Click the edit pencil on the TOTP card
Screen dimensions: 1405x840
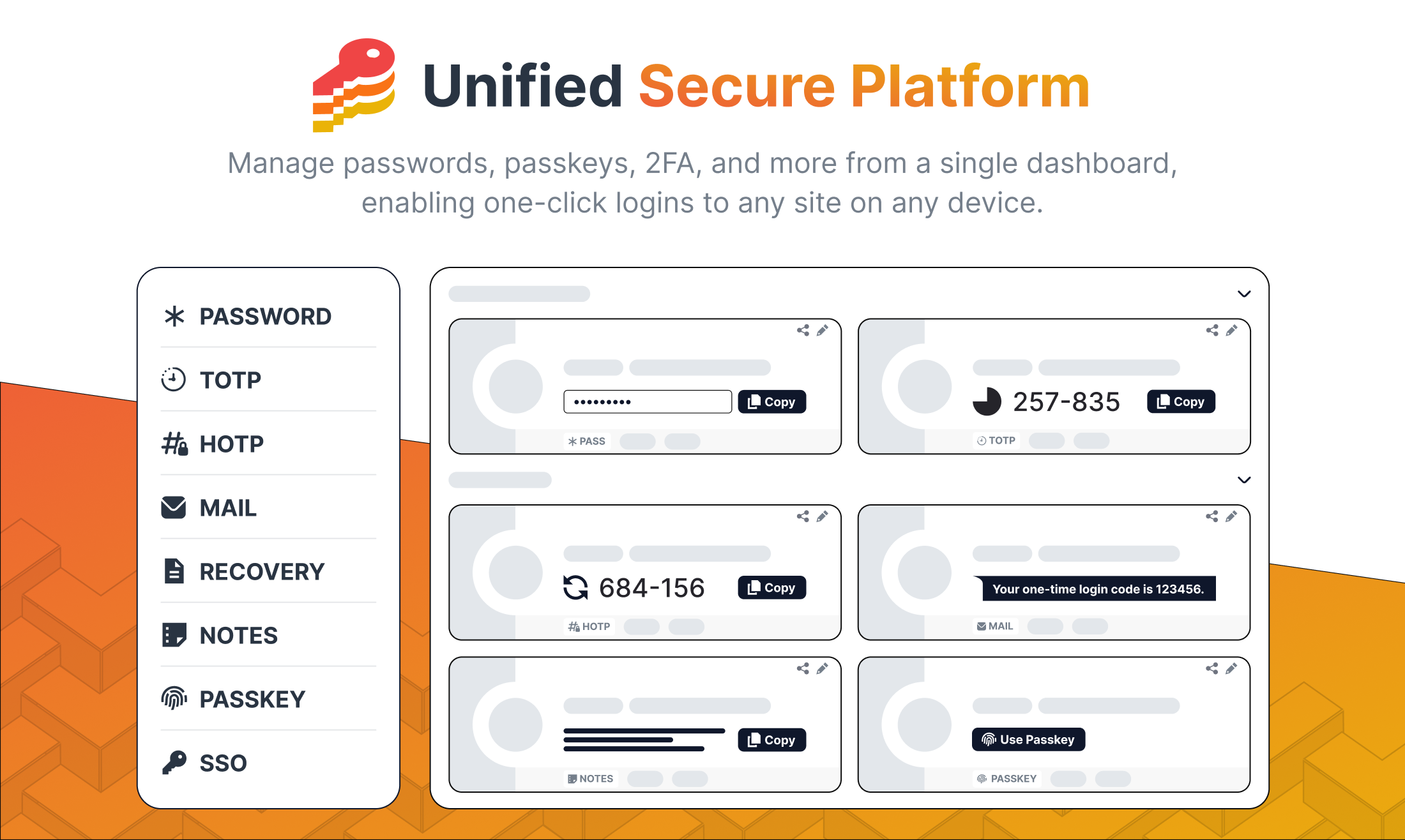[1231, 330]
